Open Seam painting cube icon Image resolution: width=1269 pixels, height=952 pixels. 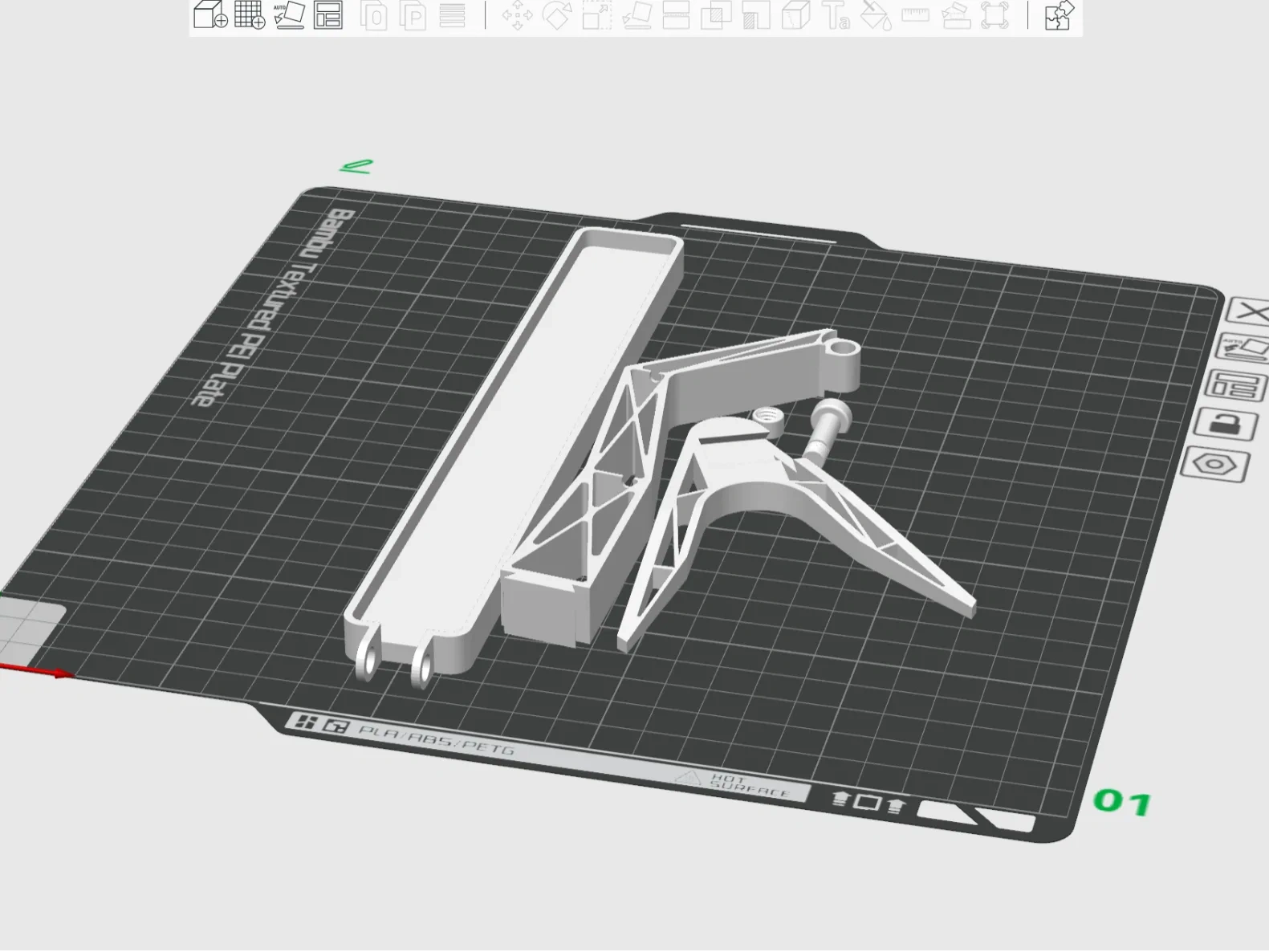(x=795, y=15)
